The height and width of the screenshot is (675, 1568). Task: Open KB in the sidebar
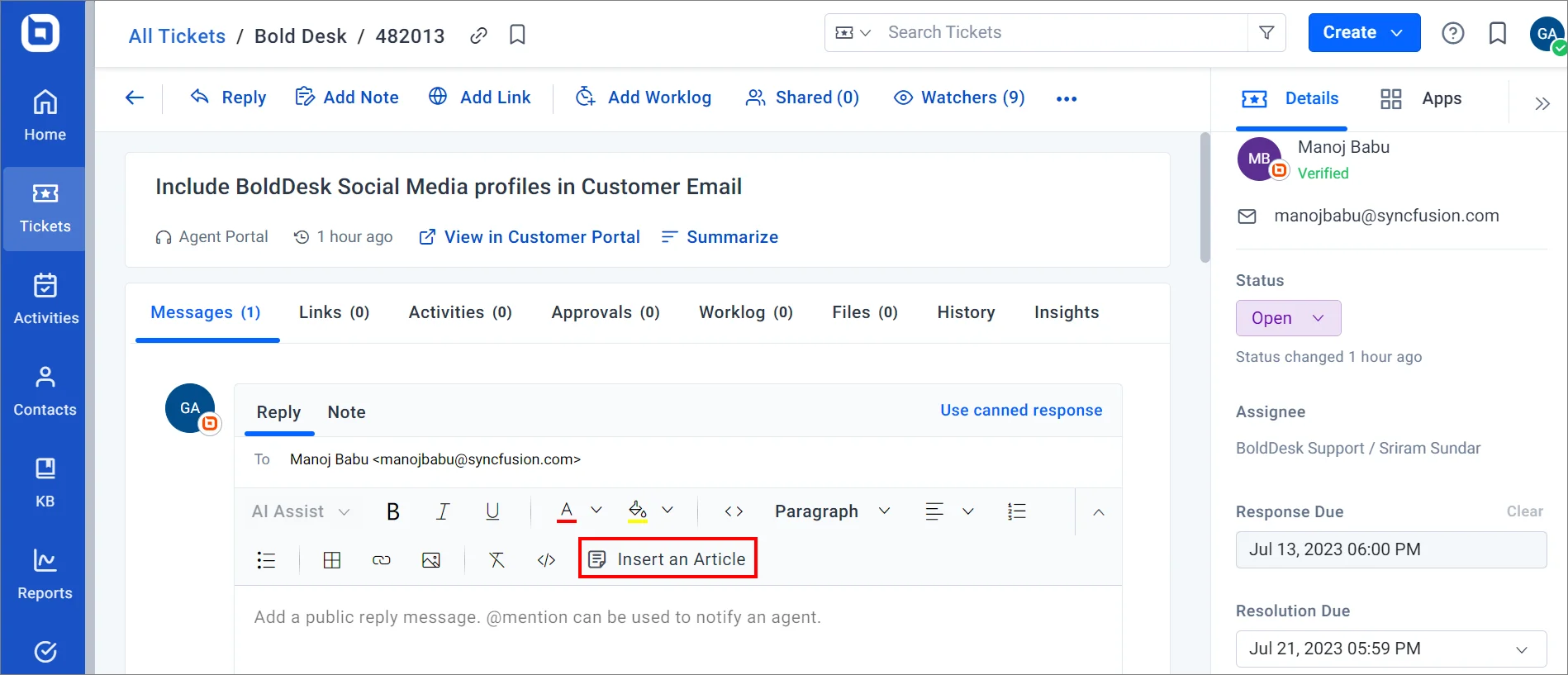point(45,482)
